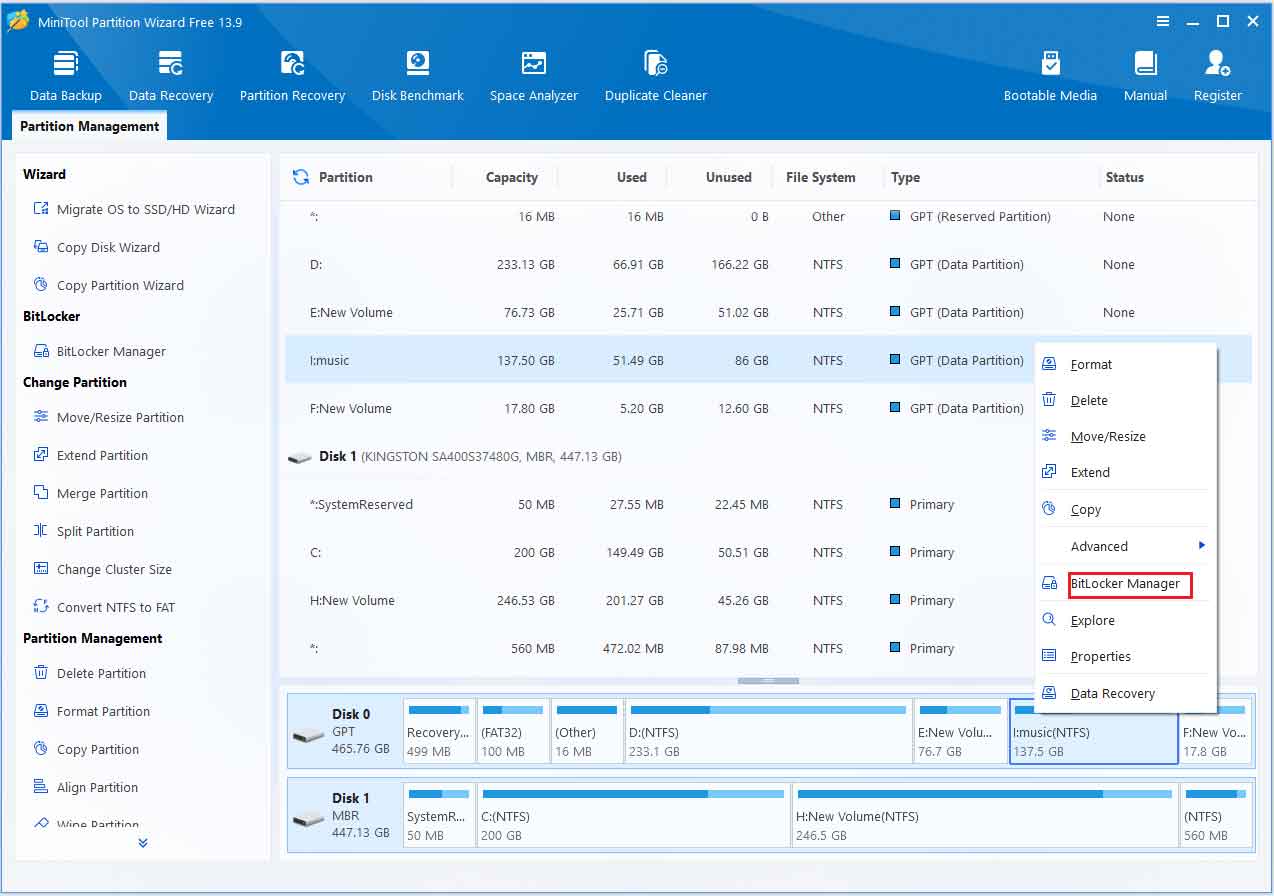Screen dimensions: 1274x896
Task: Select C:(NTFS) 200 GB block in map
Action: click(x=634, y=816)
